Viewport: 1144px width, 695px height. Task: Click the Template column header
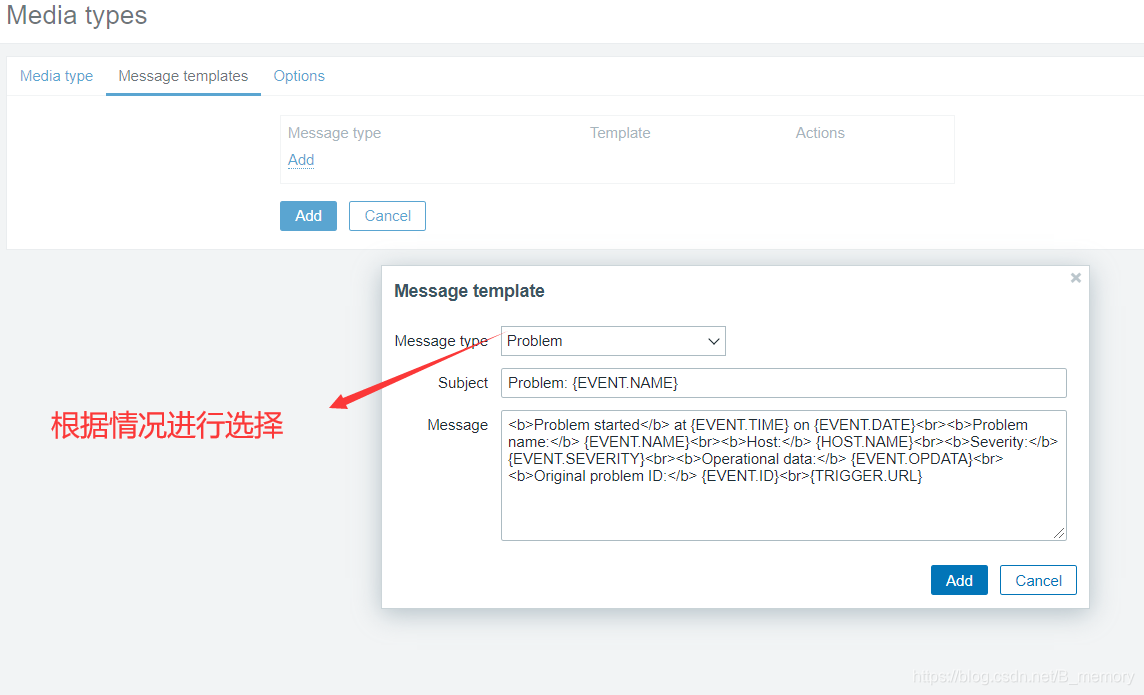coord(620,133)
